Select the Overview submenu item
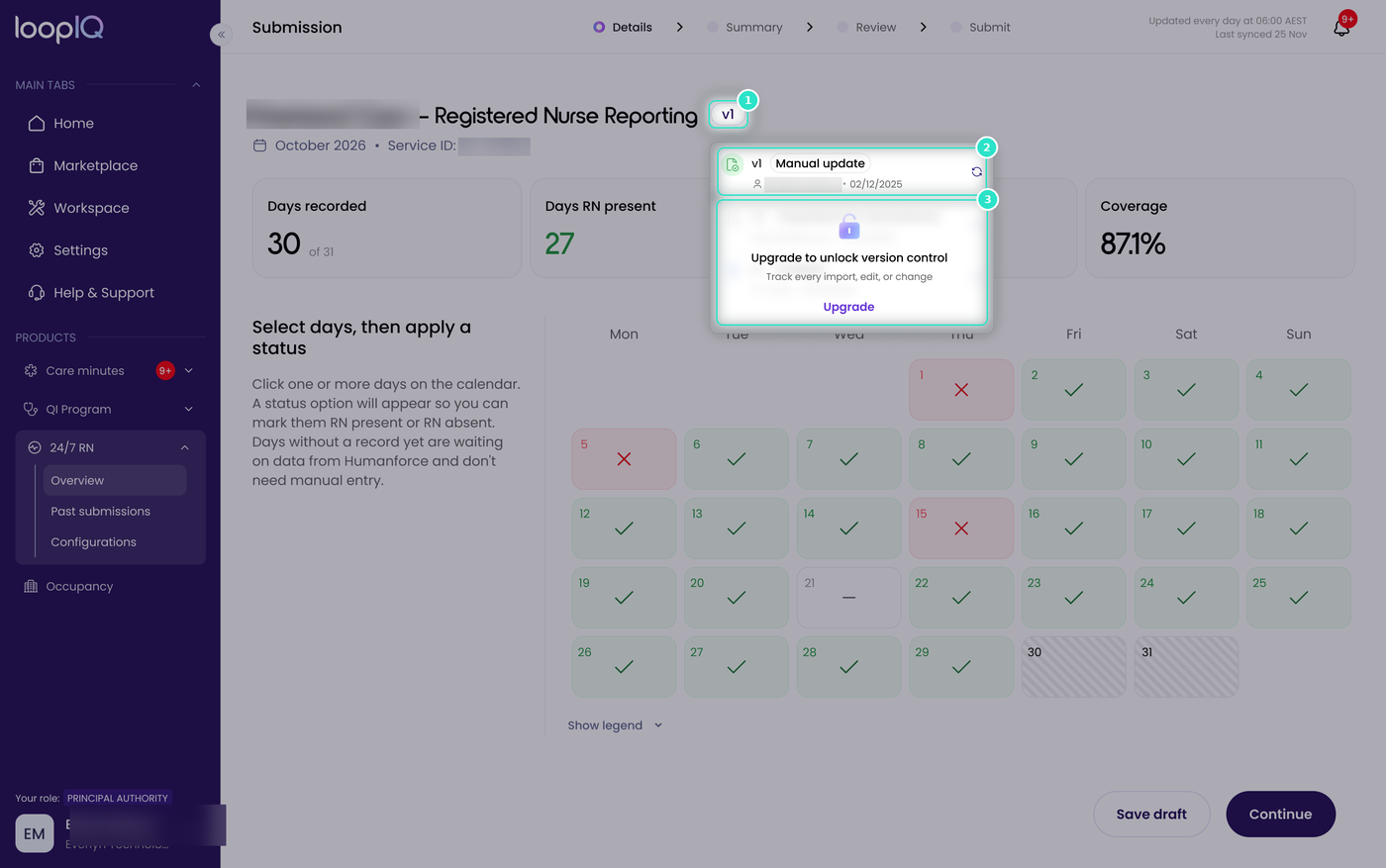This screenshot has height=868, width=1386. point(115,480)
